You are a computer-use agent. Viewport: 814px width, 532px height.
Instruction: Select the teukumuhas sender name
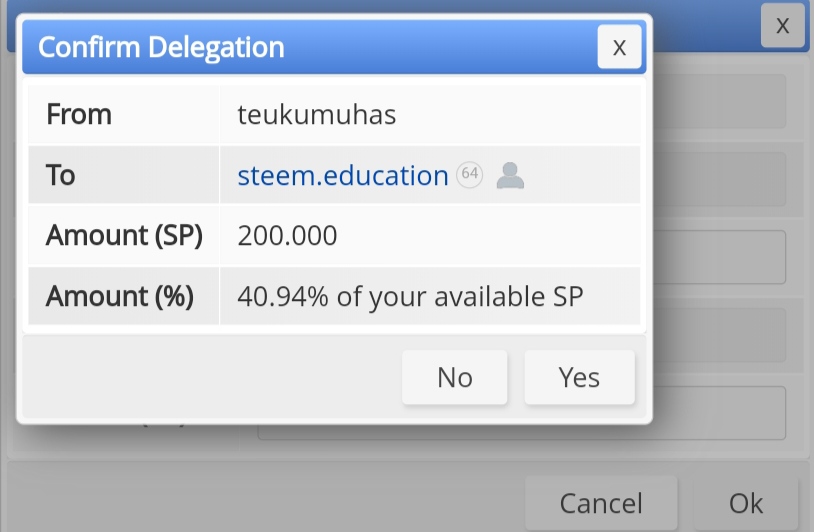pyautogui.click(x=317, y=115)
